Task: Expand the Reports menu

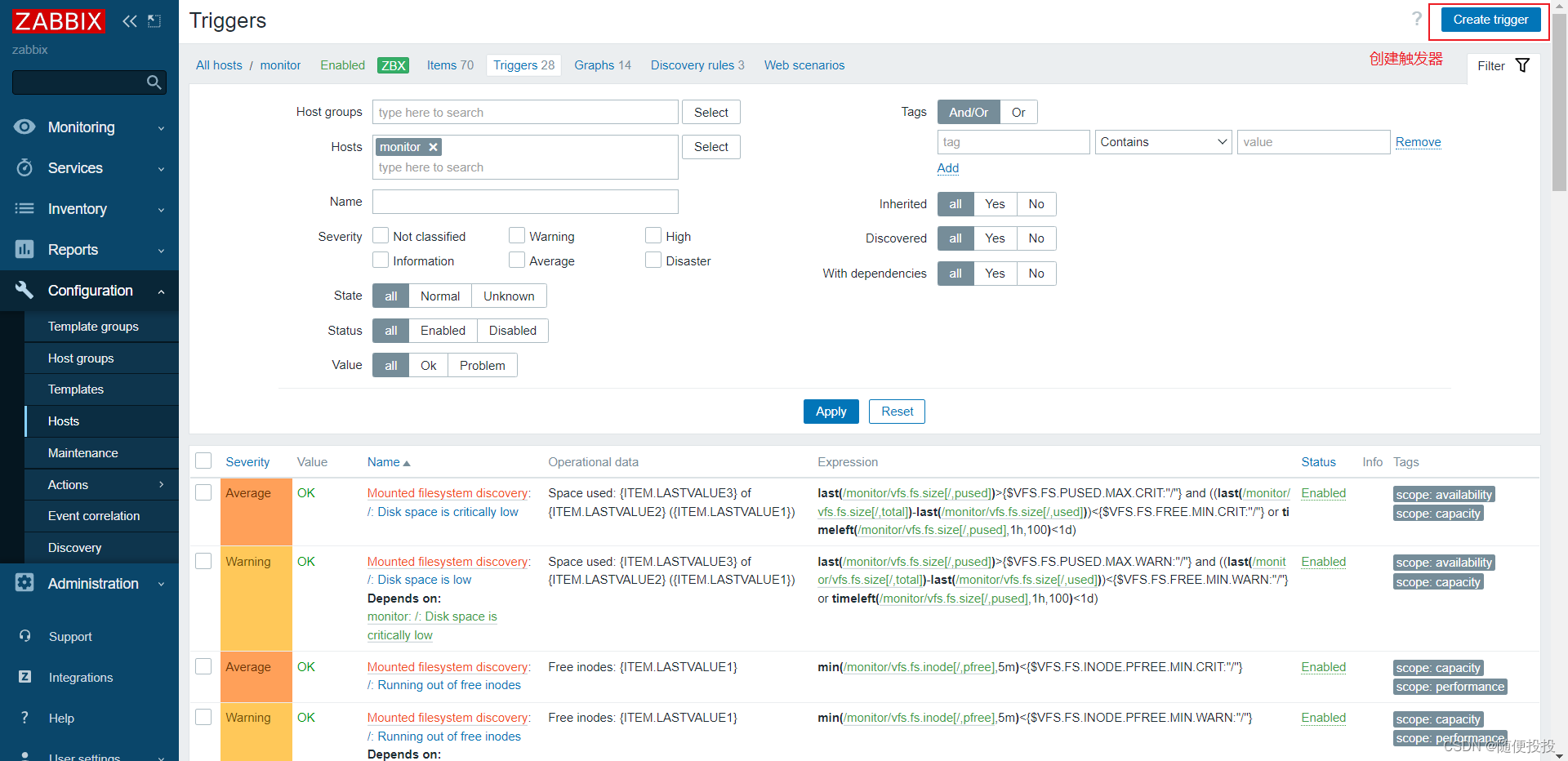Action: (89, 250)
